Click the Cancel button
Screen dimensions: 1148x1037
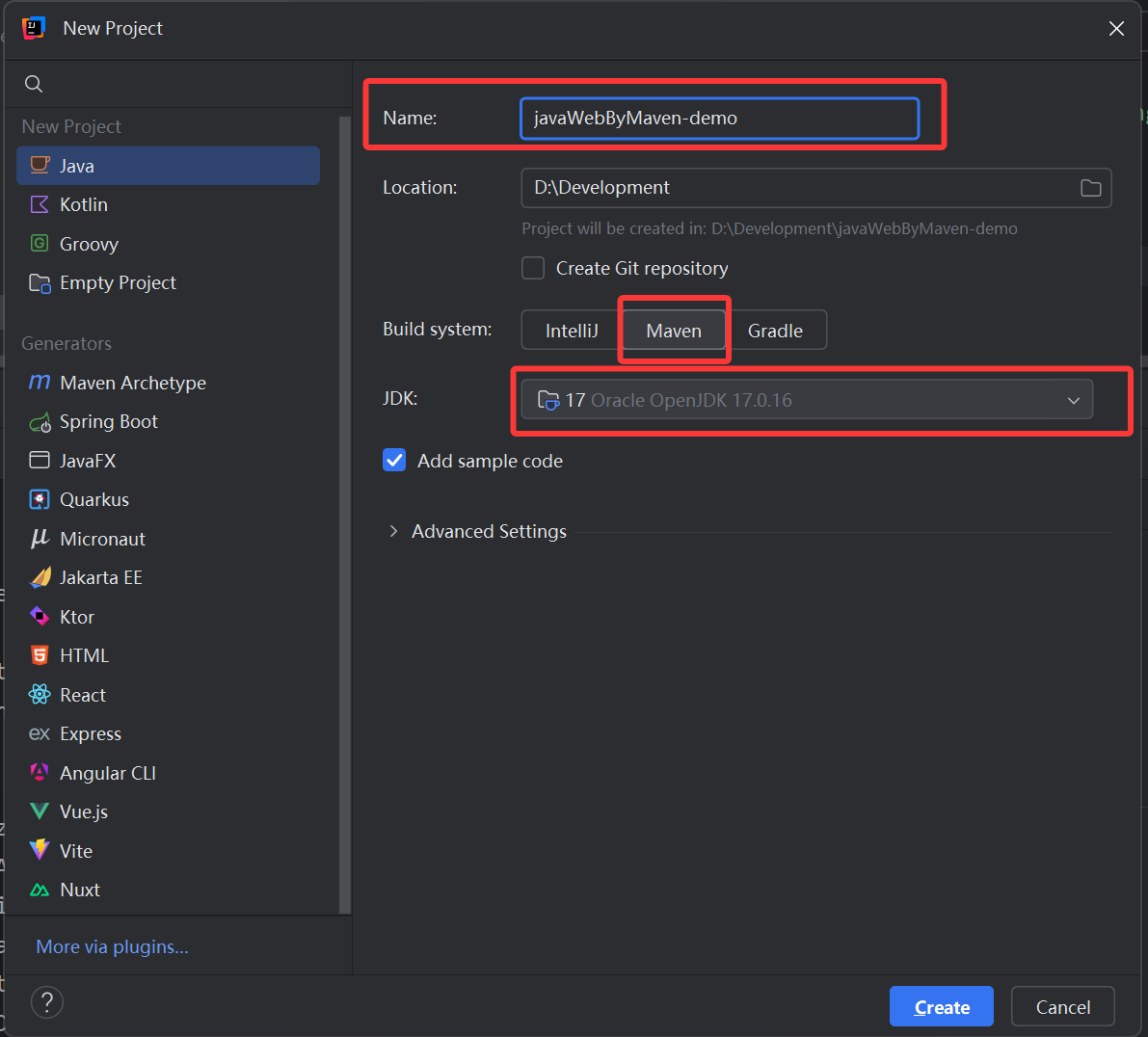[x=1063, y=1007]
